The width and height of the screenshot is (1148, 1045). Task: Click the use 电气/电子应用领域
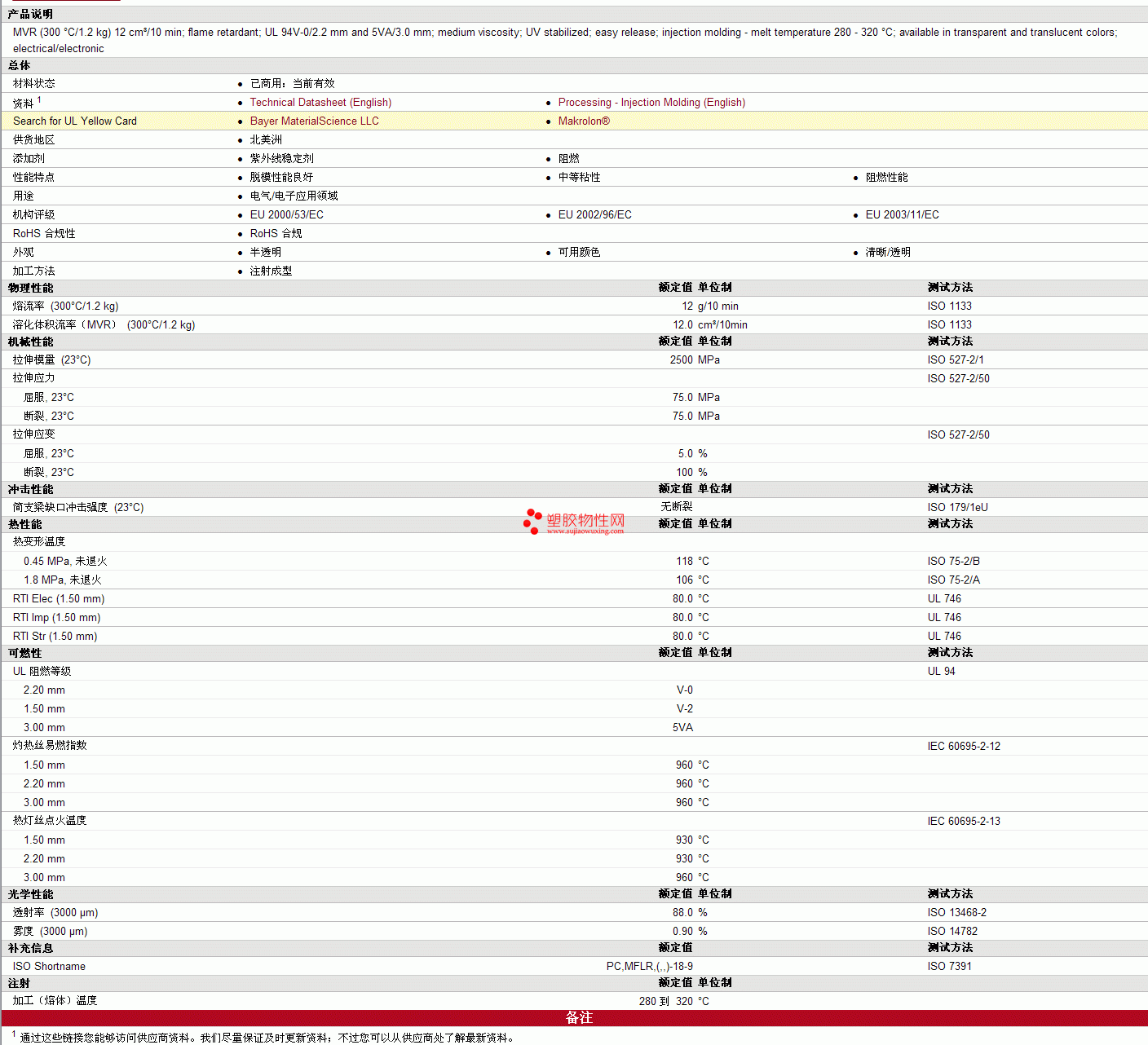[294, 196]
